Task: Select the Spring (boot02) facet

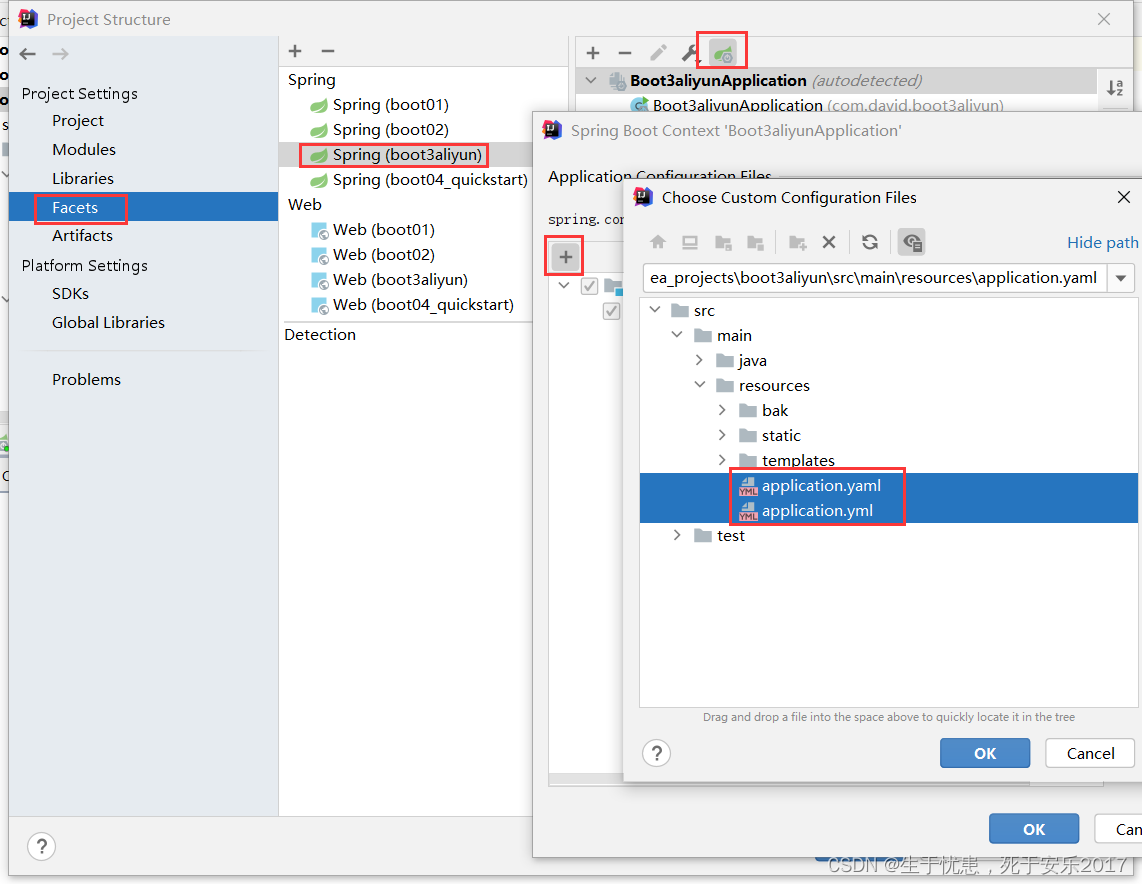Action: click(390, 130)
